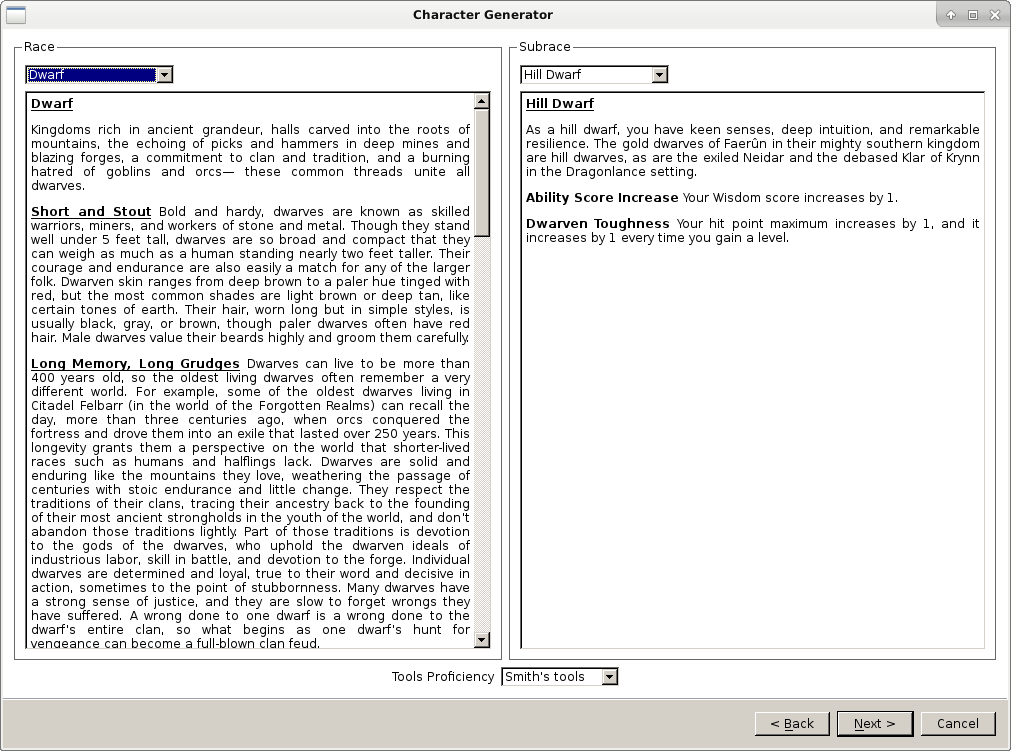Open the window menu icon in title bar

15,14
